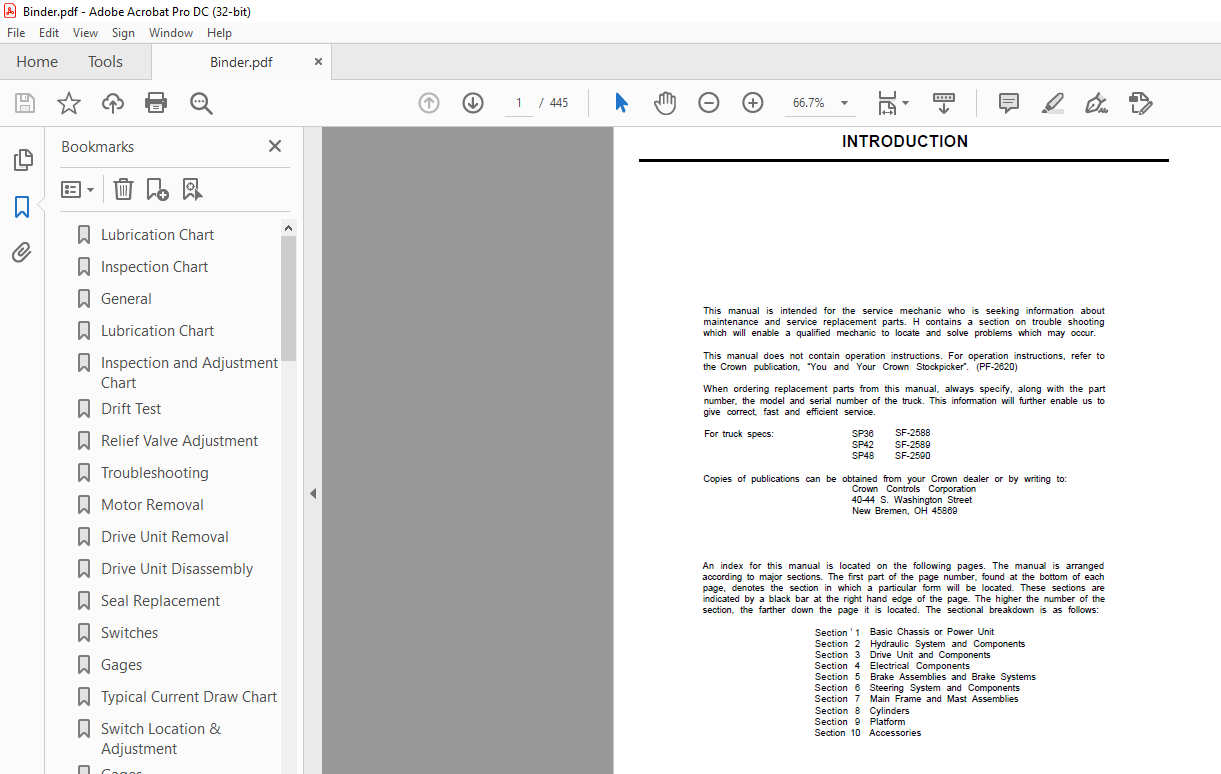The width and height of the screenshot is (1221, 774).
Task: Delete the selected bookmark
Action: click(123, 189)
